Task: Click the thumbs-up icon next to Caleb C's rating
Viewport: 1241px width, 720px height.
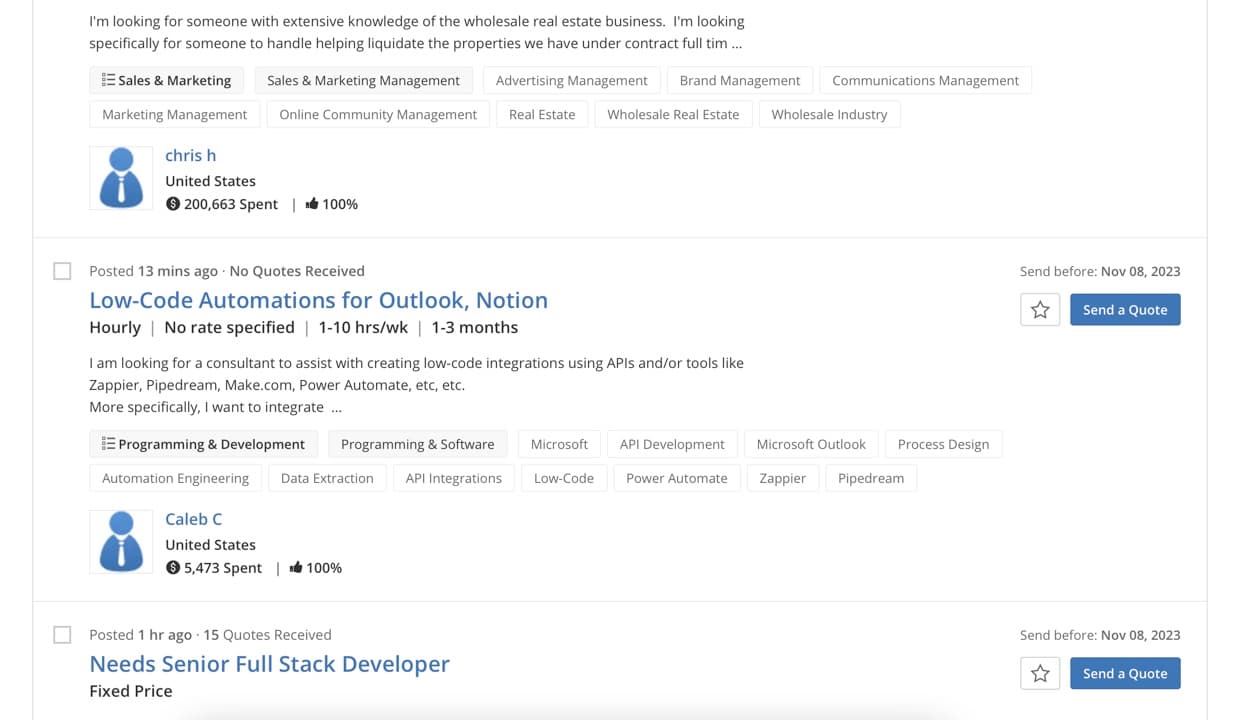Action: tap(296, 567)
